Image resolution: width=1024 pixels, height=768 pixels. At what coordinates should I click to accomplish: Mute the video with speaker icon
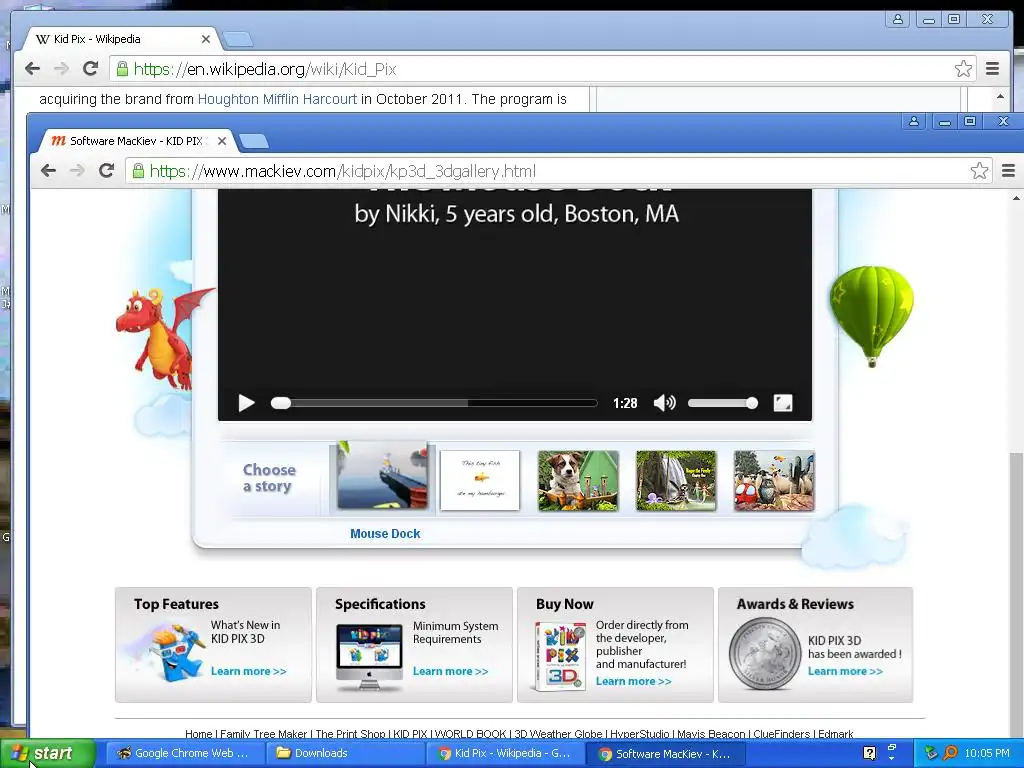(x=665, y=403)
